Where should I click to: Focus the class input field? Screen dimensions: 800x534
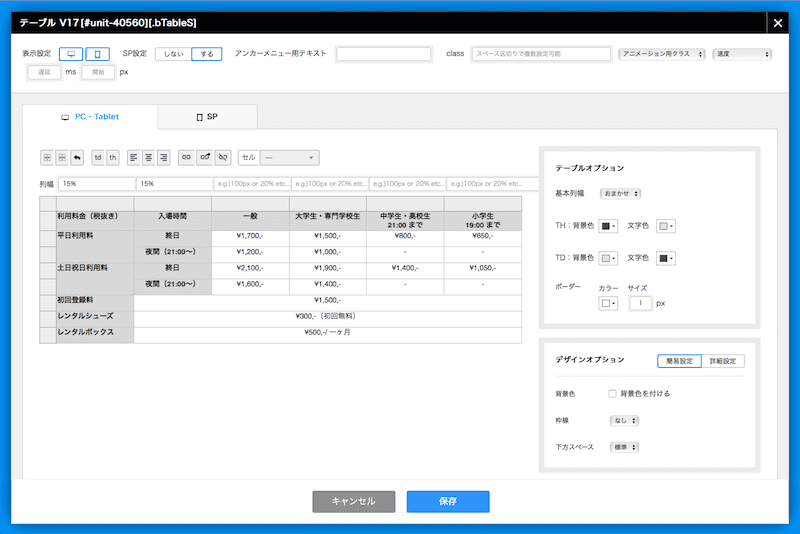click(x=541, y=54)
